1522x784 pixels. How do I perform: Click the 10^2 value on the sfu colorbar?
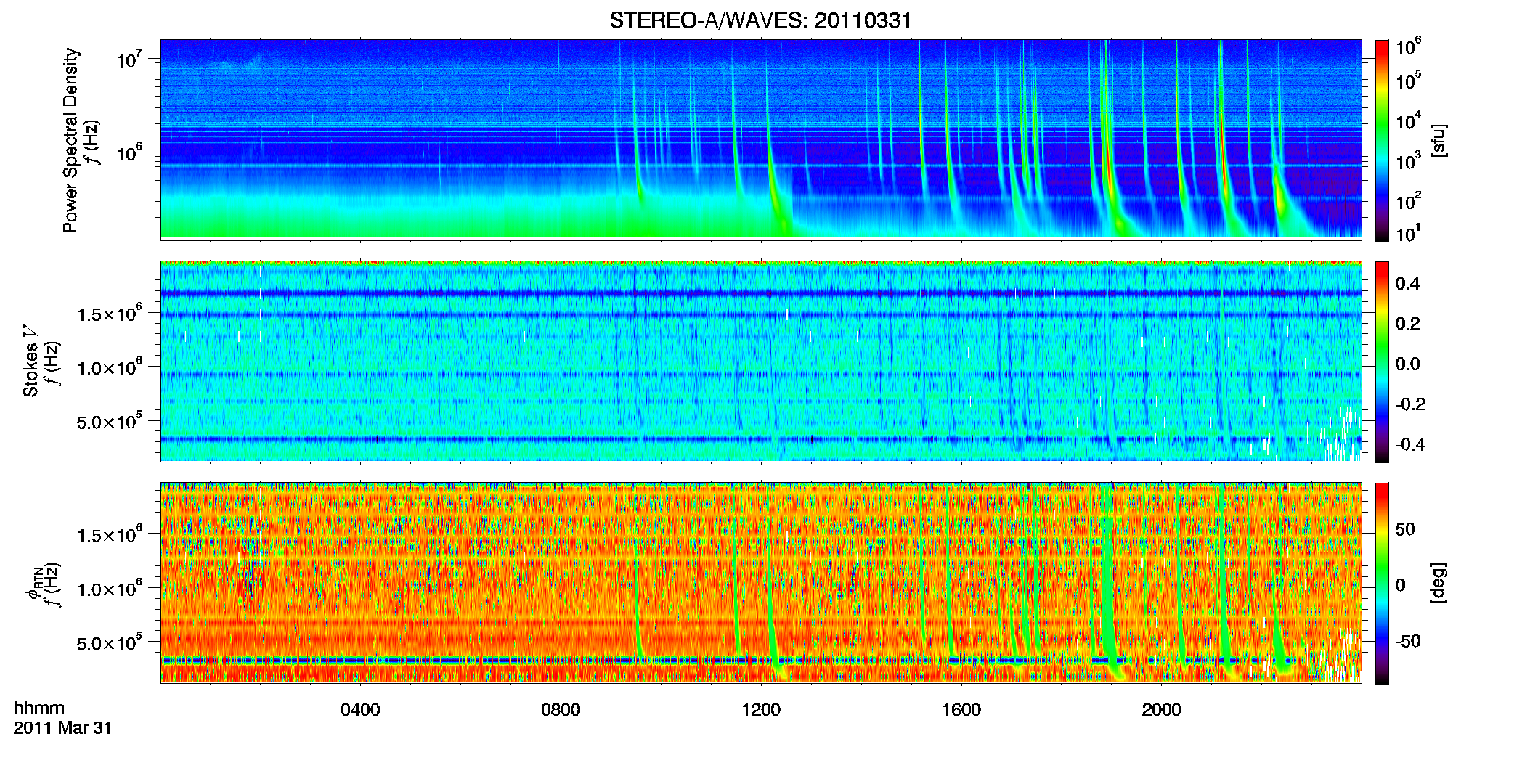pyautogui.click(x=1409, y=201)
